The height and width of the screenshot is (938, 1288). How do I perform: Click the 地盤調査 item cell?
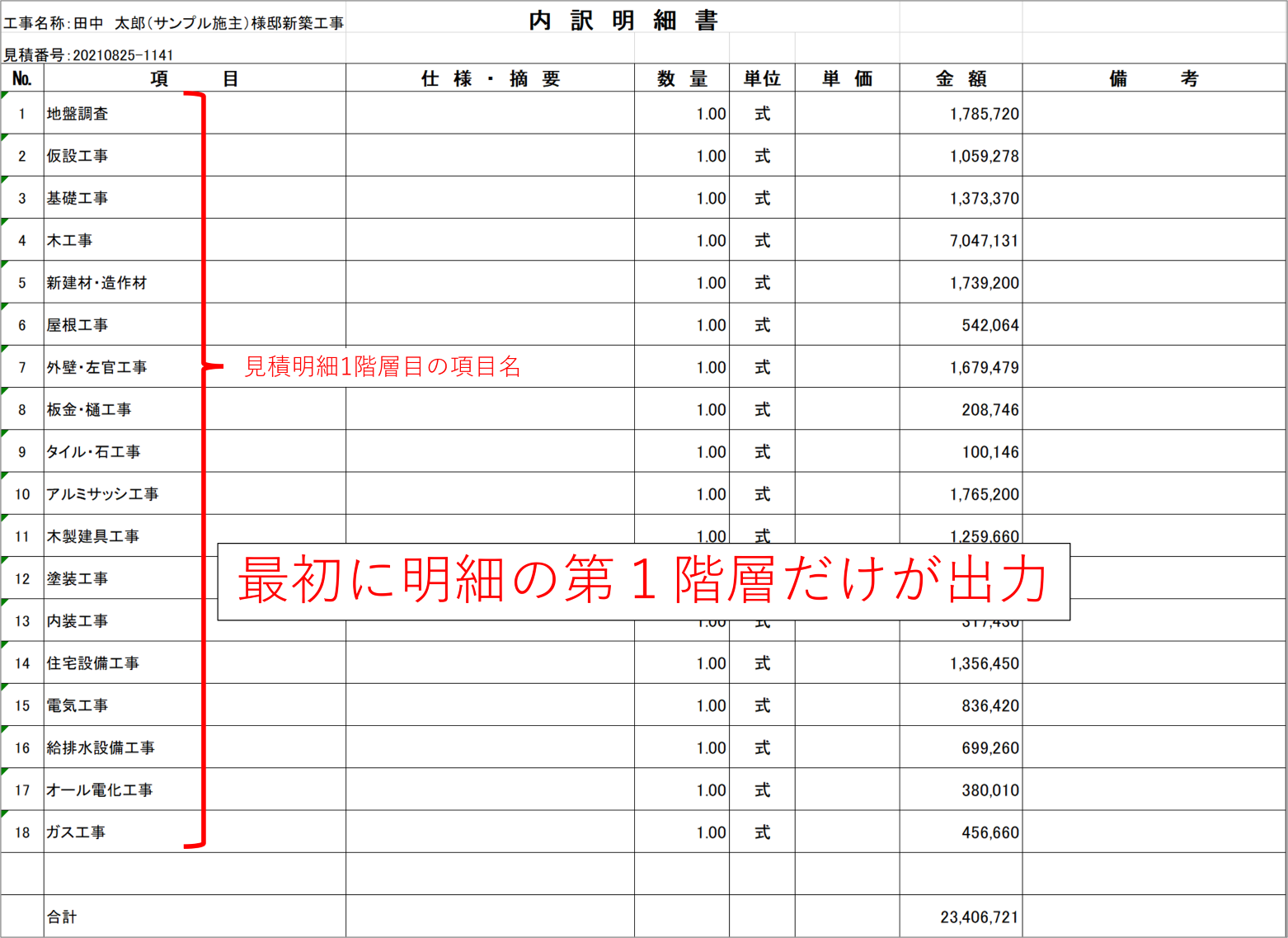(x=78, y=114)
